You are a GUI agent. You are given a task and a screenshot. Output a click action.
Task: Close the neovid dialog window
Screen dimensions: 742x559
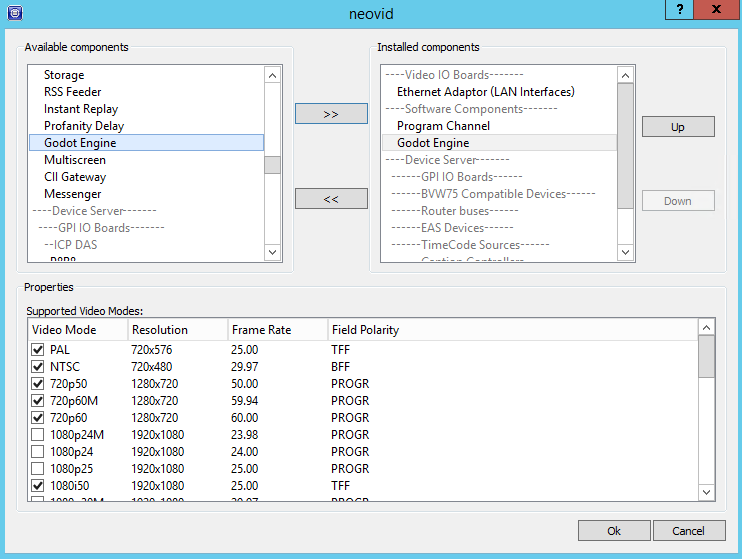(x=716, y=9)
